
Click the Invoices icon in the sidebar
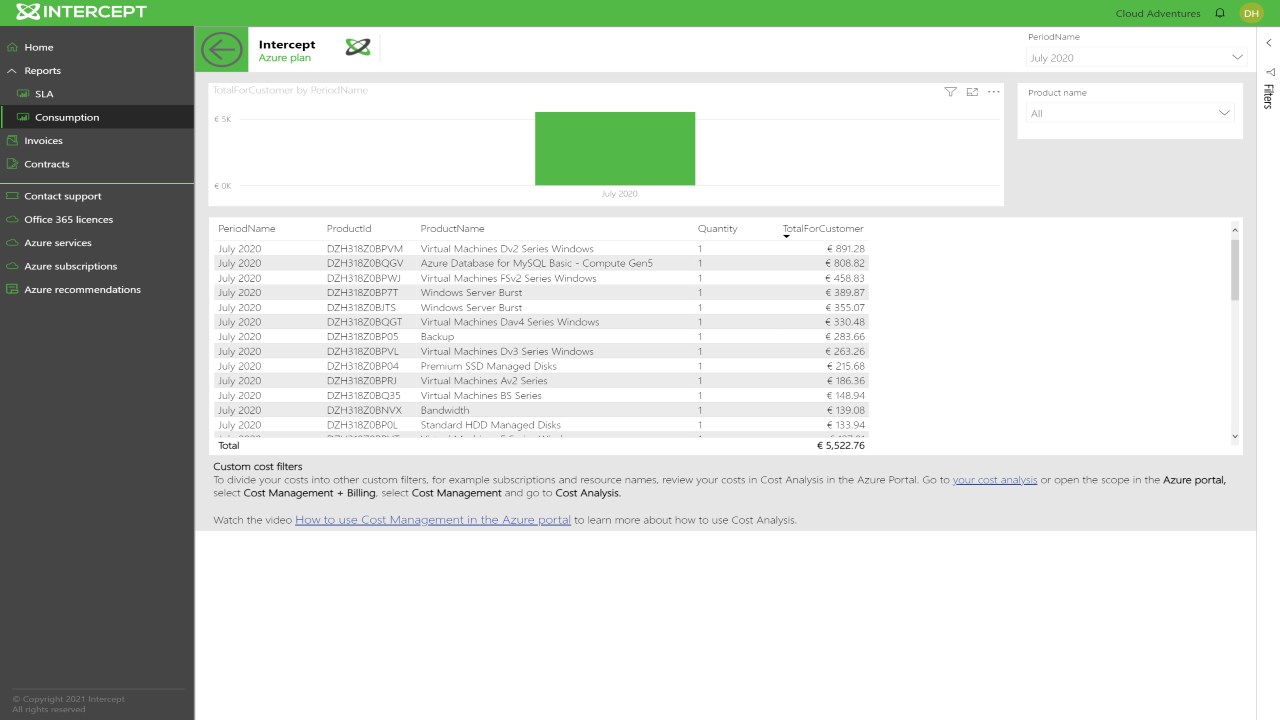tap(12, 141)
